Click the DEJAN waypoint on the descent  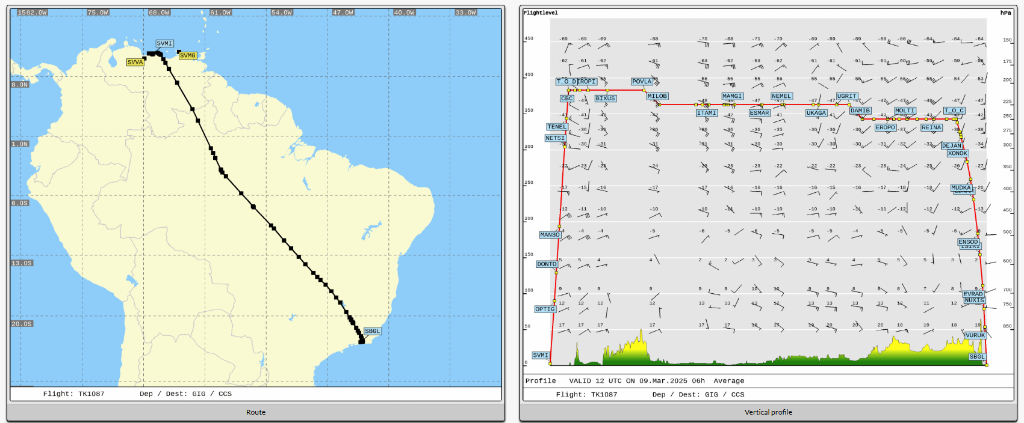coord(952,145)
